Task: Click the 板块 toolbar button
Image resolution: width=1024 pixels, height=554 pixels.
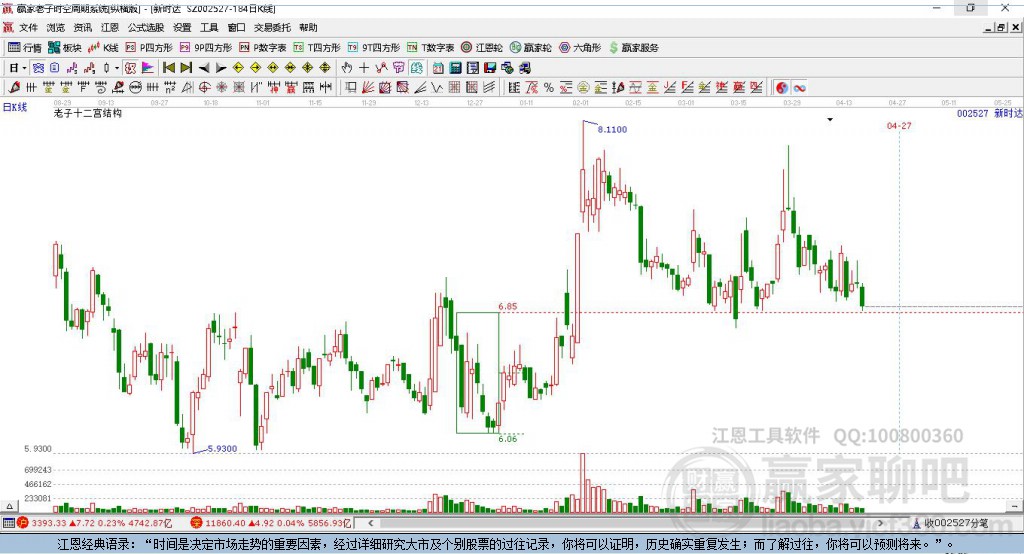Action: point(65,48)
